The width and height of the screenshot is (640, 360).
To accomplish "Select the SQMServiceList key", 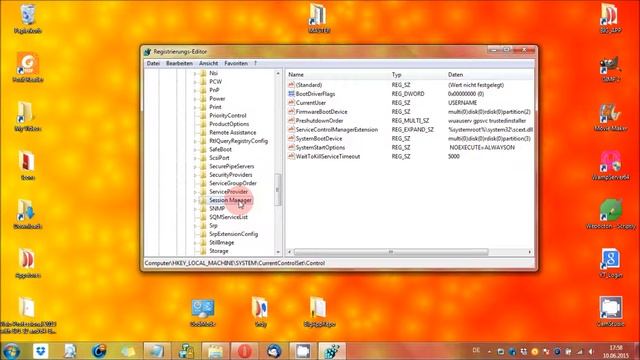I will coord(228,217).
